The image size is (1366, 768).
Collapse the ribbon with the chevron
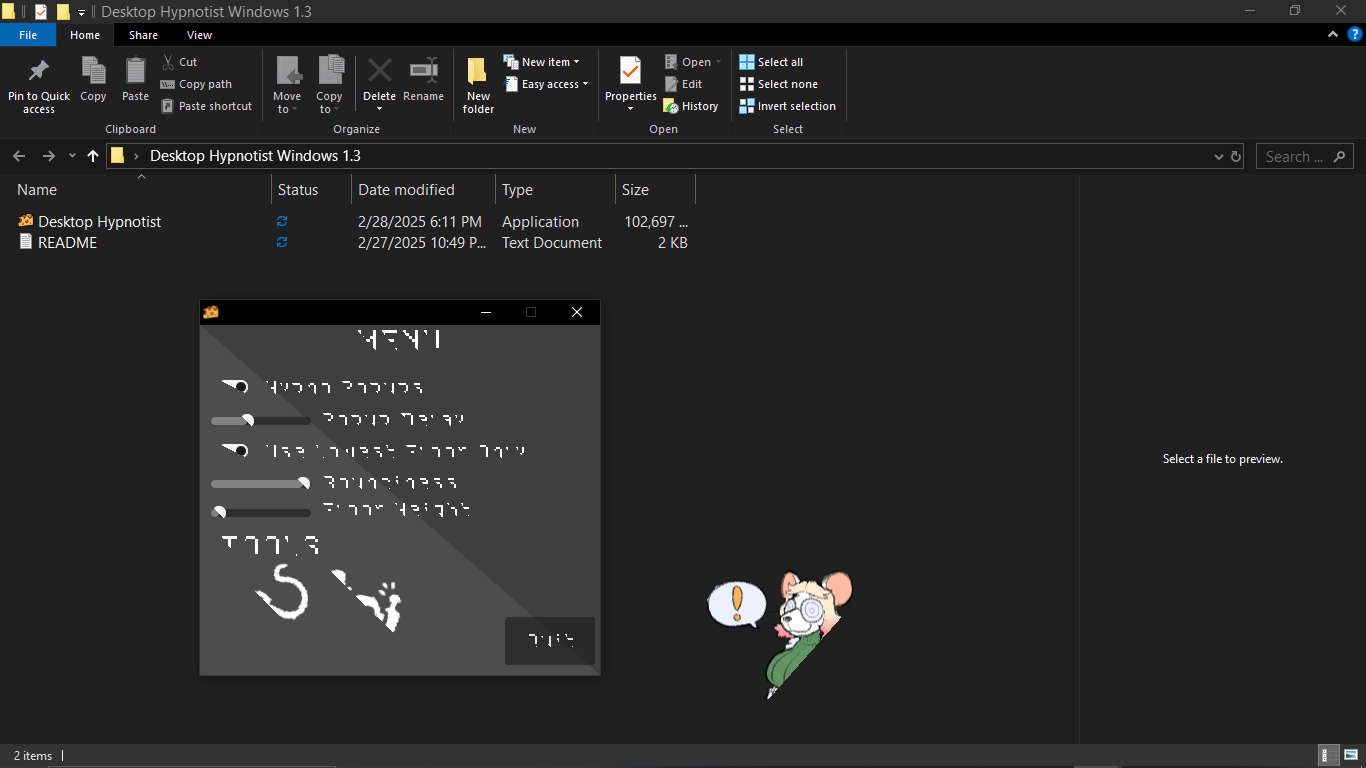1332,35
